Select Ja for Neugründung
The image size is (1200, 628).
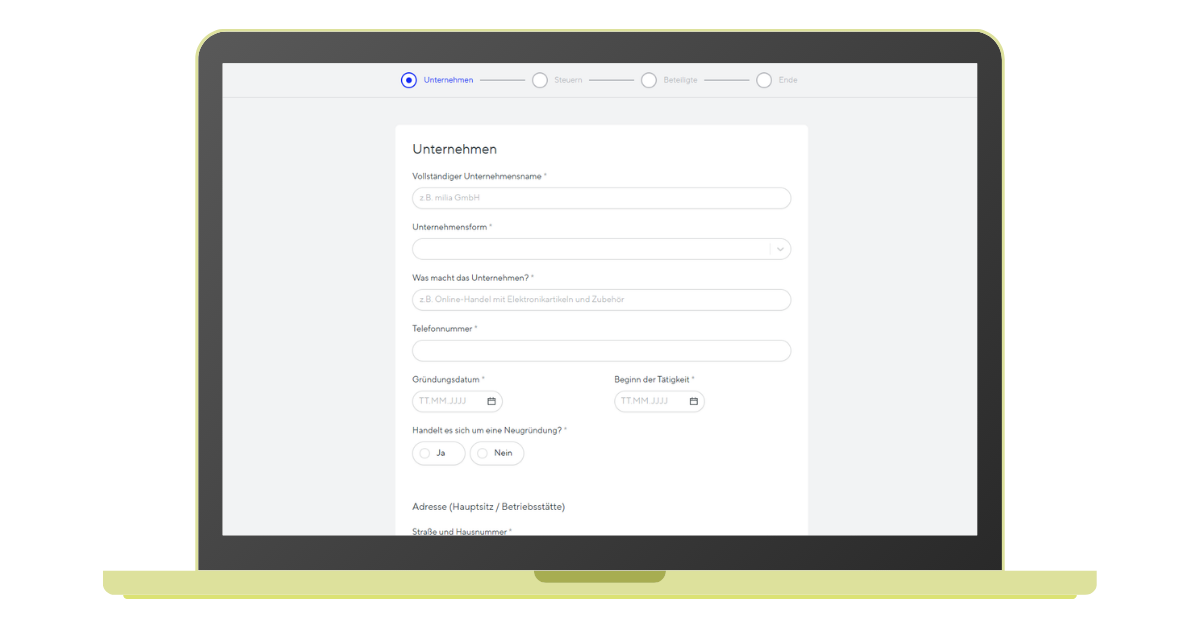[438, 453]
